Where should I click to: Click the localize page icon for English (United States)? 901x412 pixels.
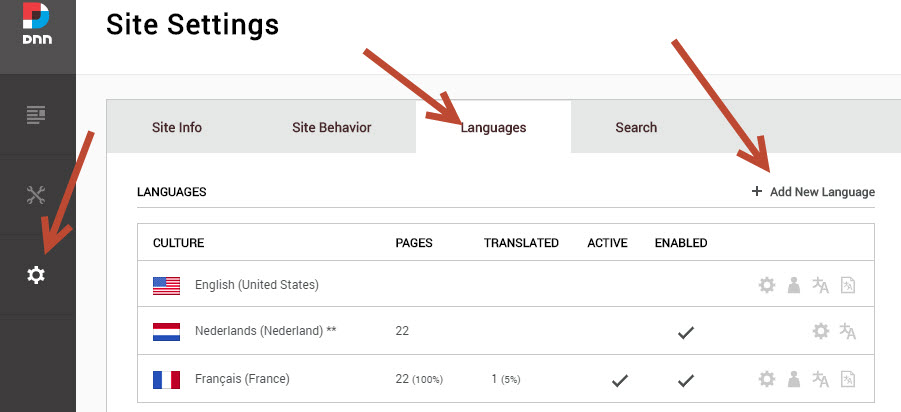(848, 285)
